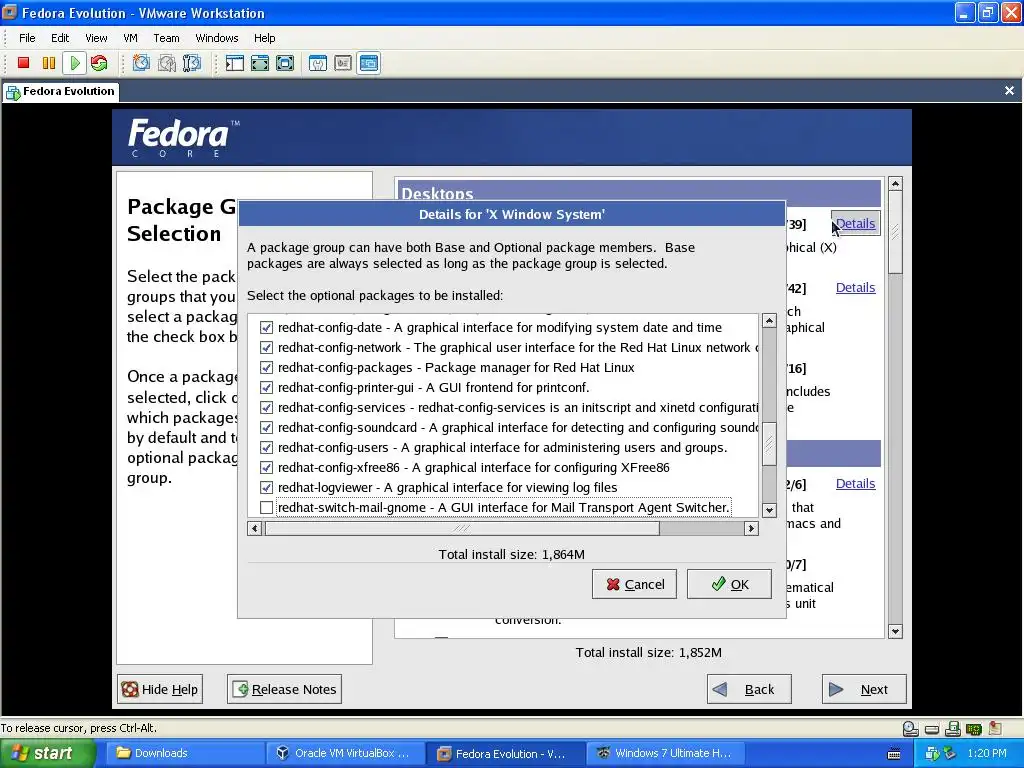Click the package list vertical scrollbar thumb

[x=769, y=444]
